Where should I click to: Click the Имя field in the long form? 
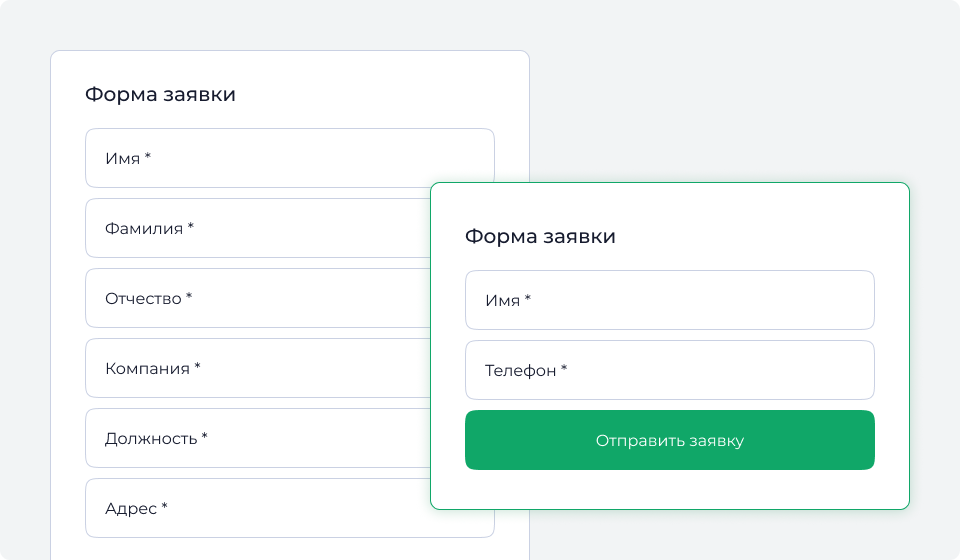click(290, 158)
